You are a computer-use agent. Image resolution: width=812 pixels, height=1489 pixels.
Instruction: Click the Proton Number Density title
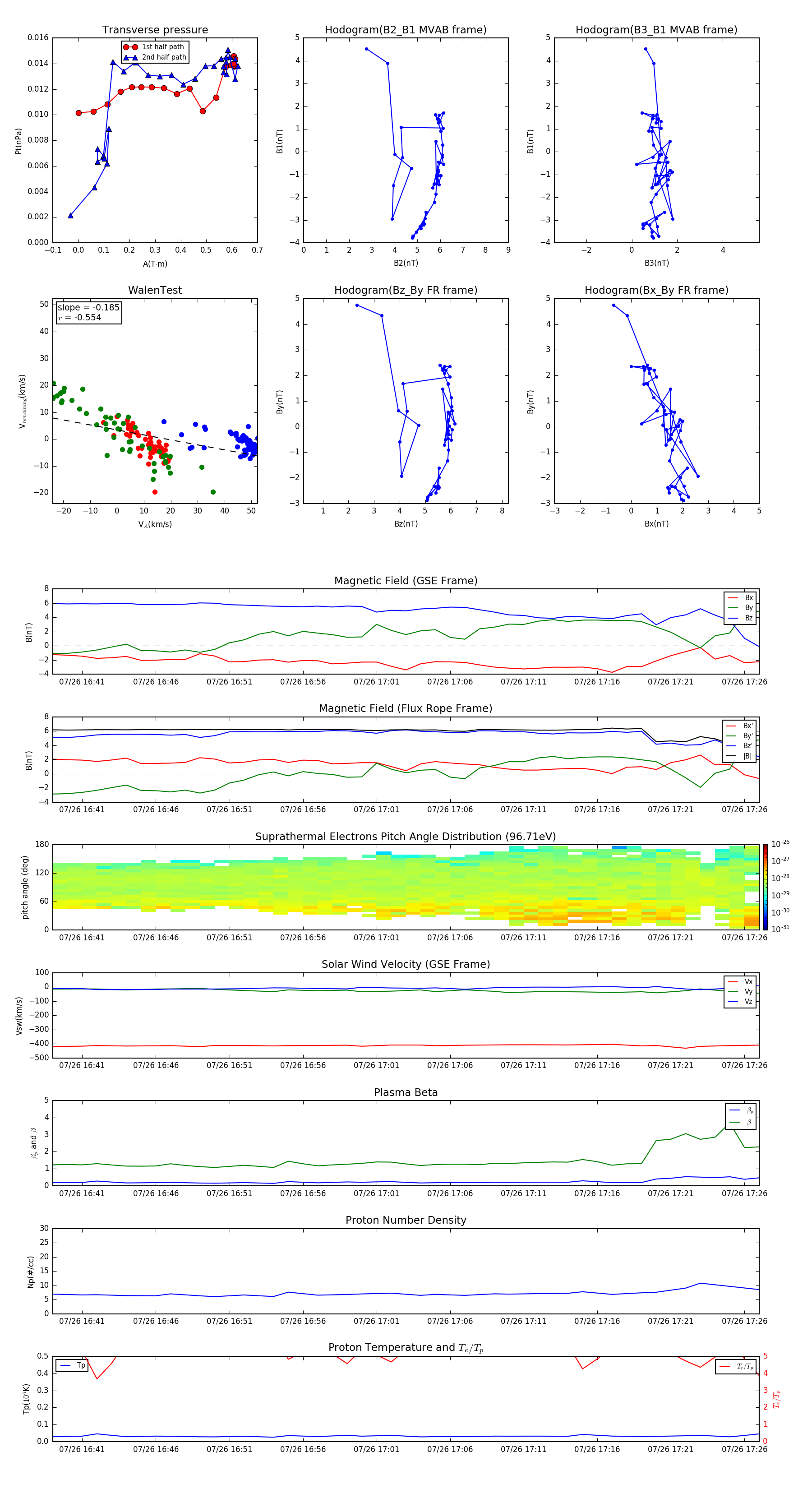[x=406, y=1220]
